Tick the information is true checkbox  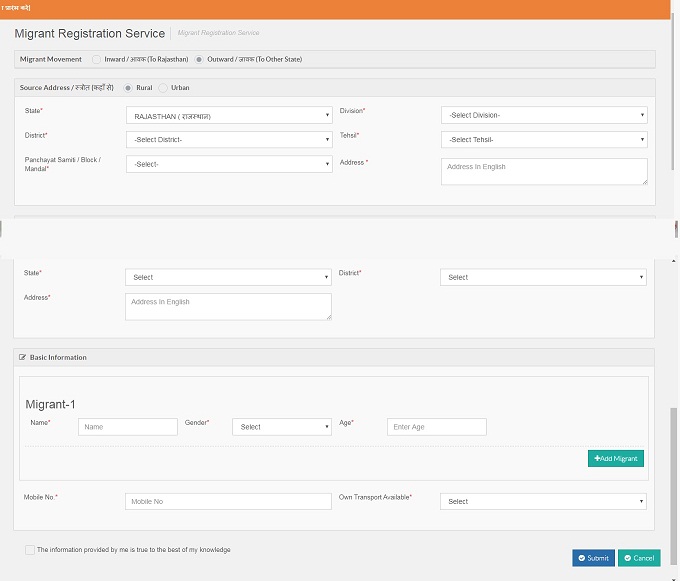pos(29,549)
